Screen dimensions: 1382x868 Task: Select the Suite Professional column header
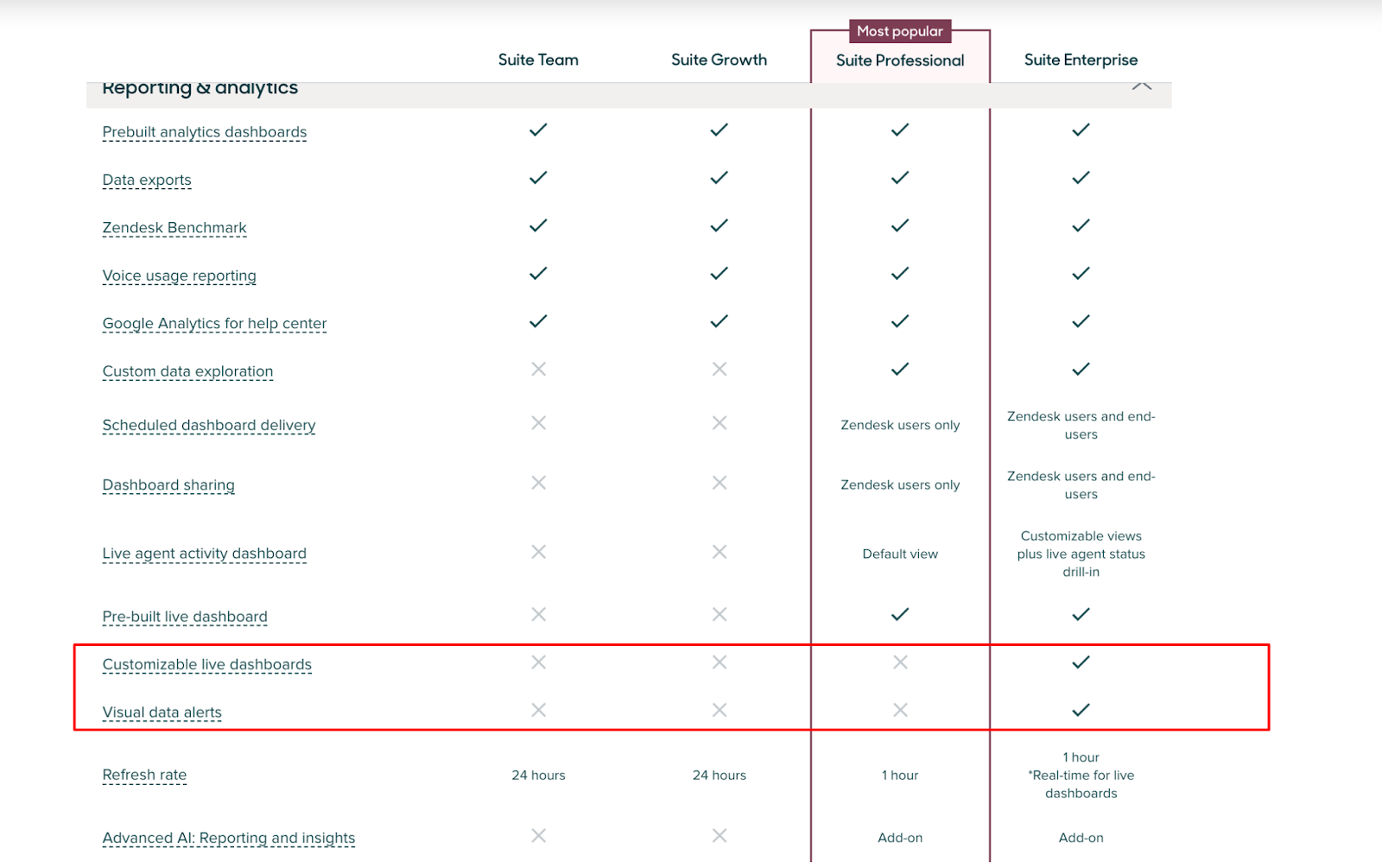[x=899, y=60]
